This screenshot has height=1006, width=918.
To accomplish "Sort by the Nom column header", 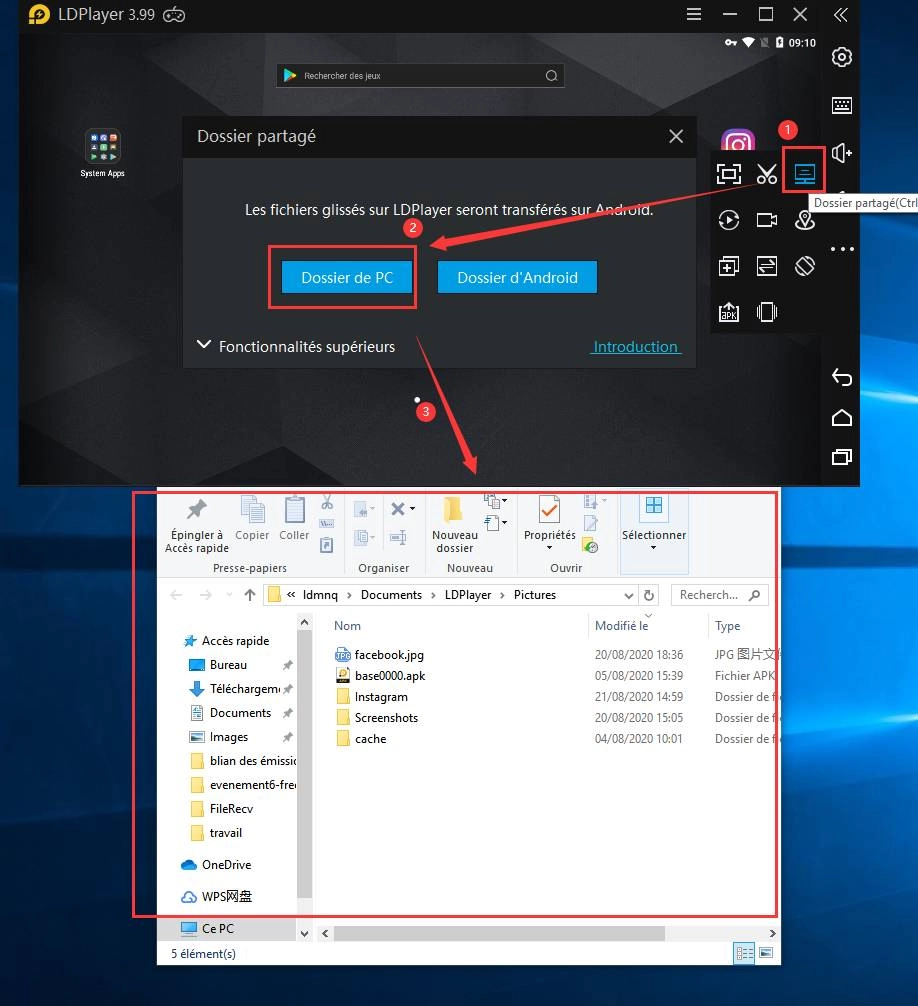I will [347, 626].
